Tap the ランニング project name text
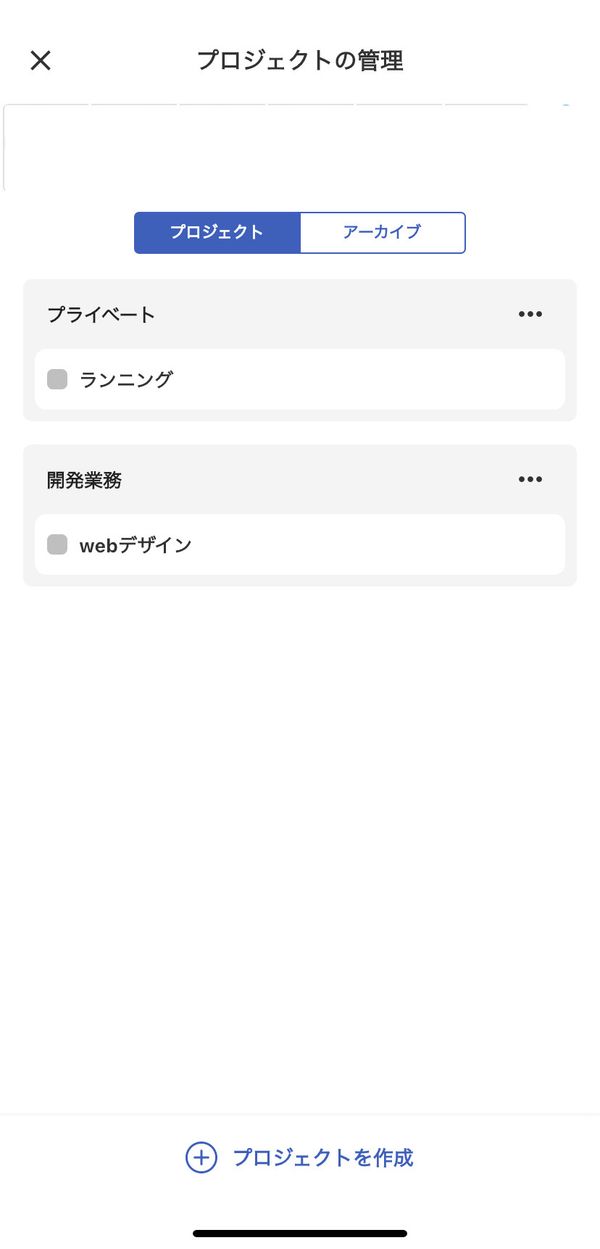The width and height of the screenshot is (600, 1249). [126, 379]
